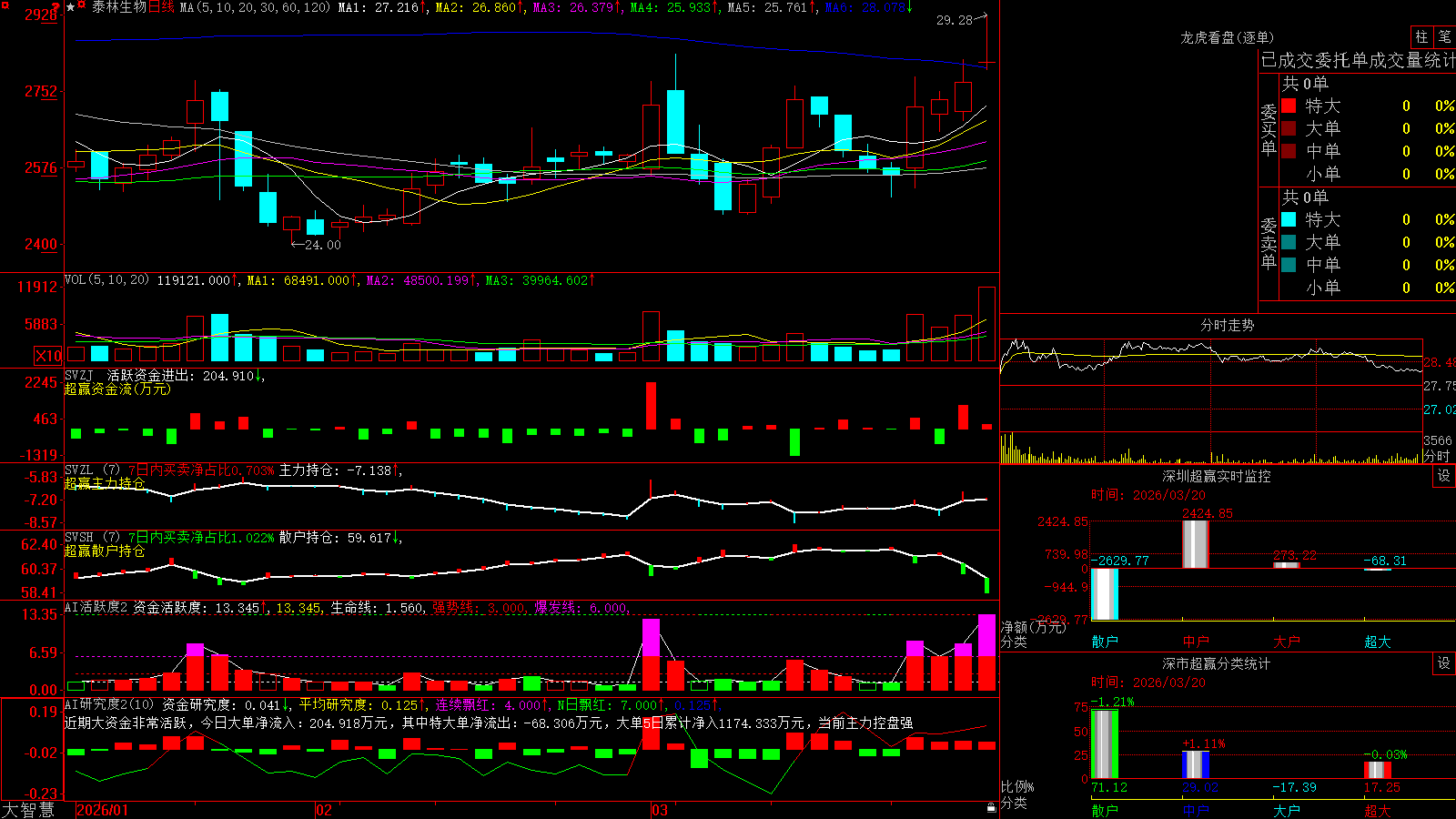Switch to 柱 bar view in 龙虎看盘
Viewport: 1456px width, 819px height.
point(1421,37)
